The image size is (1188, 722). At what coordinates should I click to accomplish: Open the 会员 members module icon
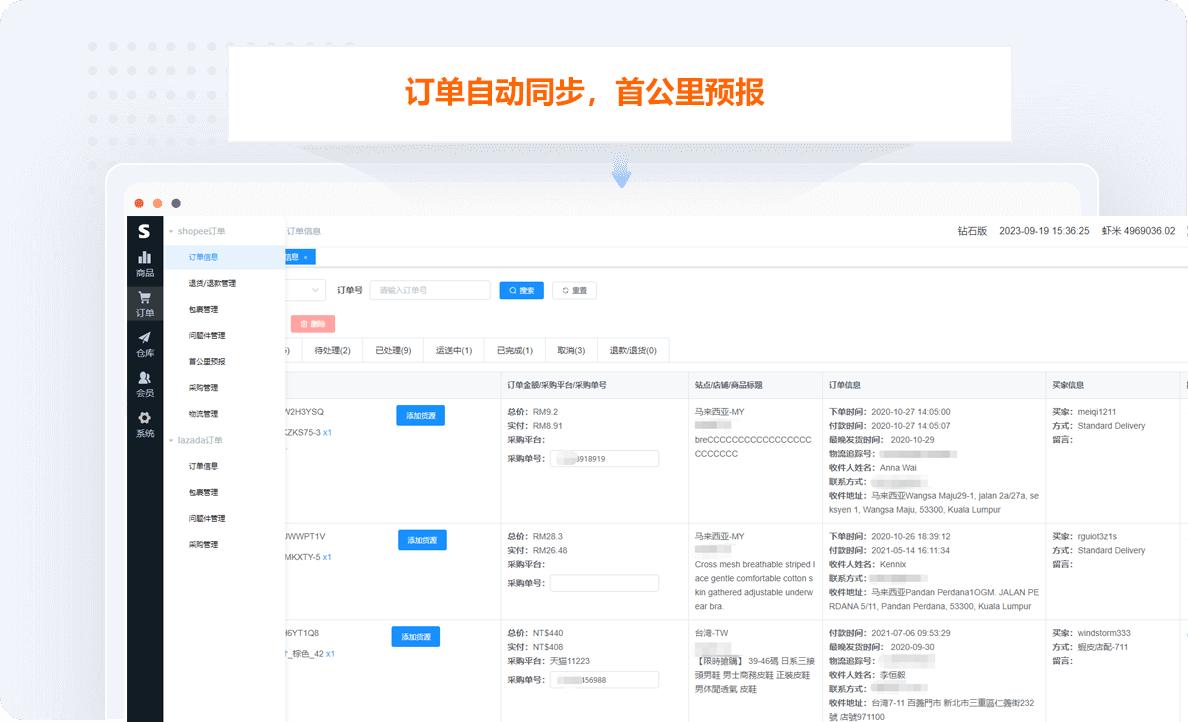coord(144,380)
